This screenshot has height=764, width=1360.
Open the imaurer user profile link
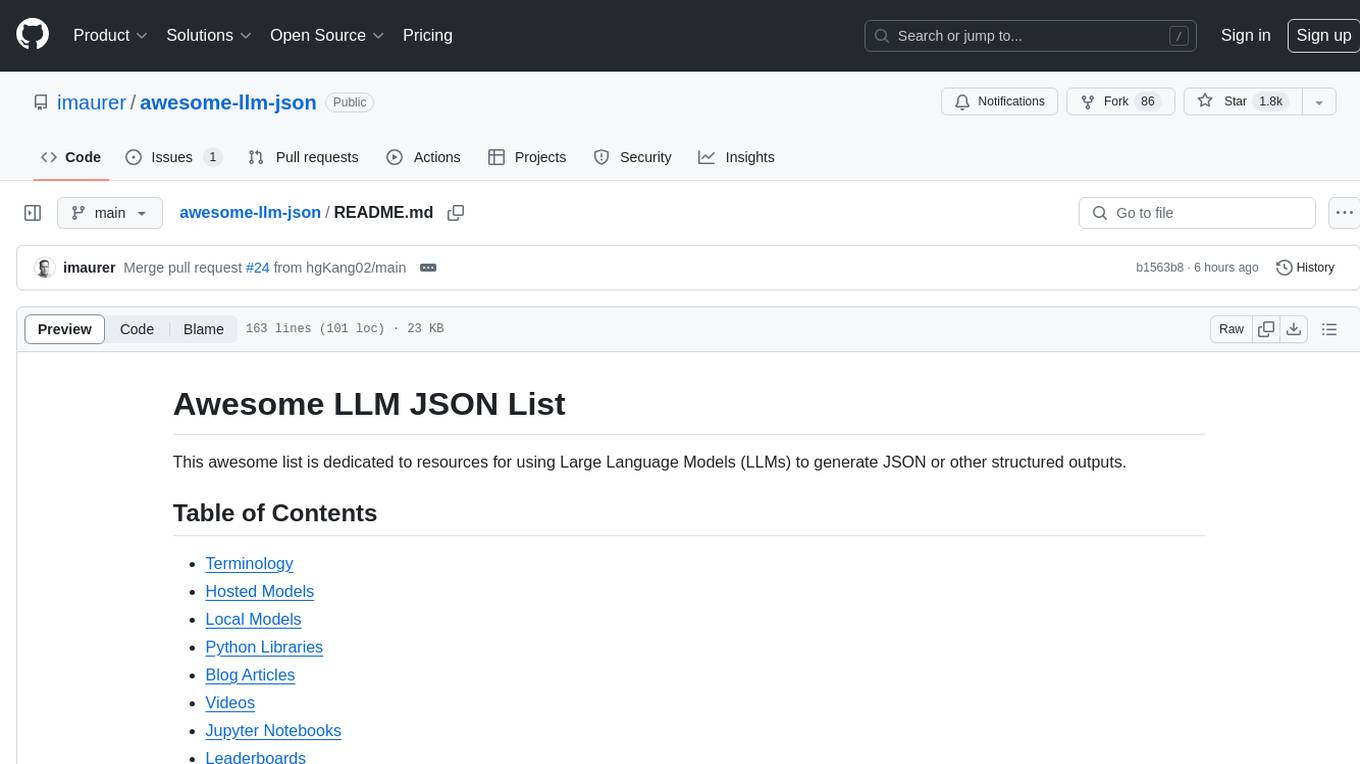click(92, 102)
